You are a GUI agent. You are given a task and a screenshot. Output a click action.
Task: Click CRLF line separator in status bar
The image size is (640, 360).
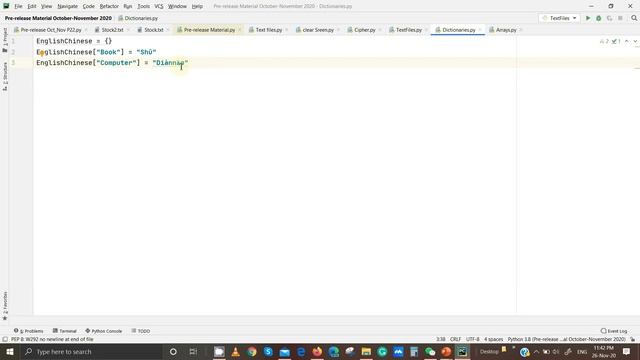[456, 339]
